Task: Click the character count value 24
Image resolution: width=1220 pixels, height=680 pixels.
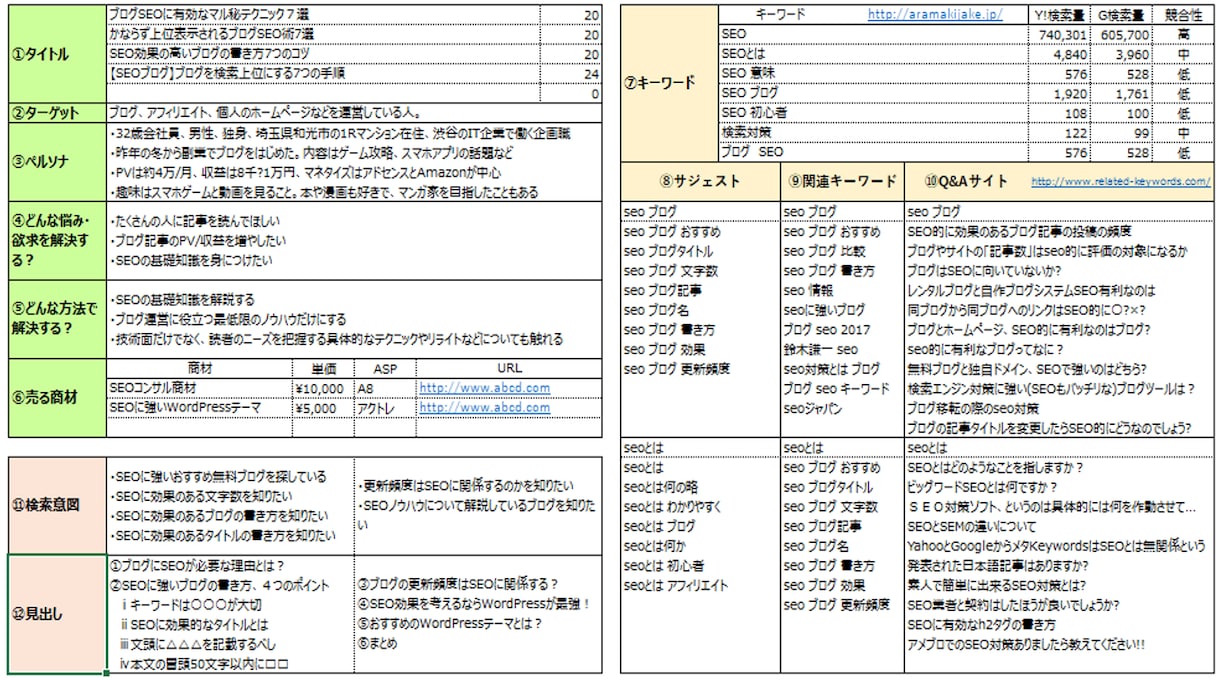Action: tap(591, 74)
